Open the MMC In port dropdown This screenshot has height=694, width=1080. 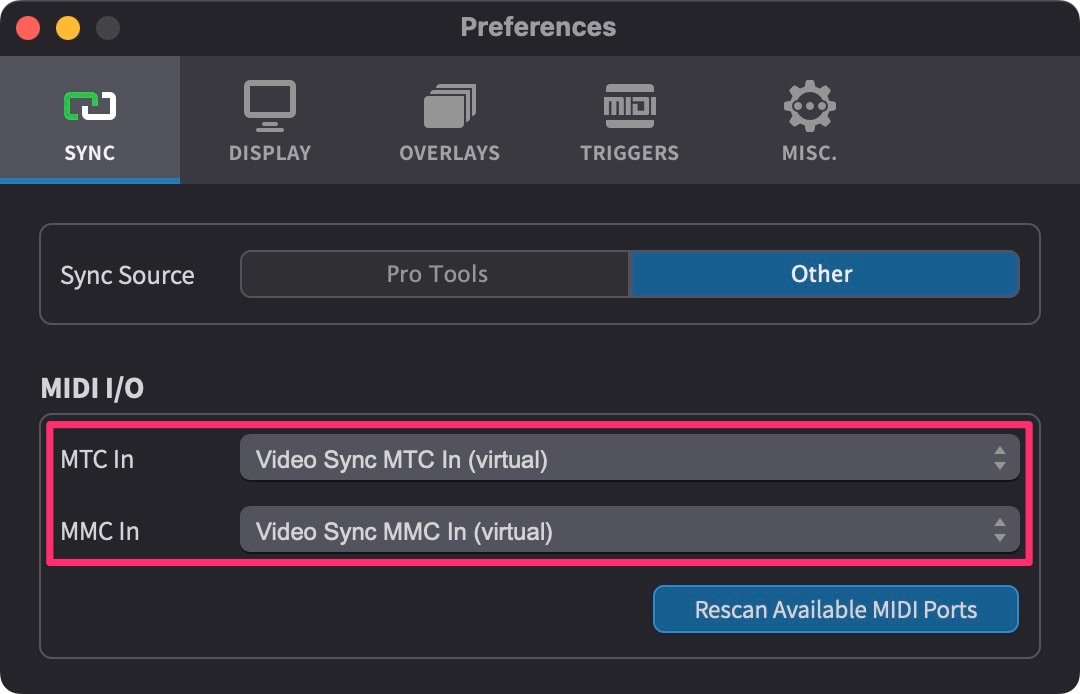pos(630,529)
